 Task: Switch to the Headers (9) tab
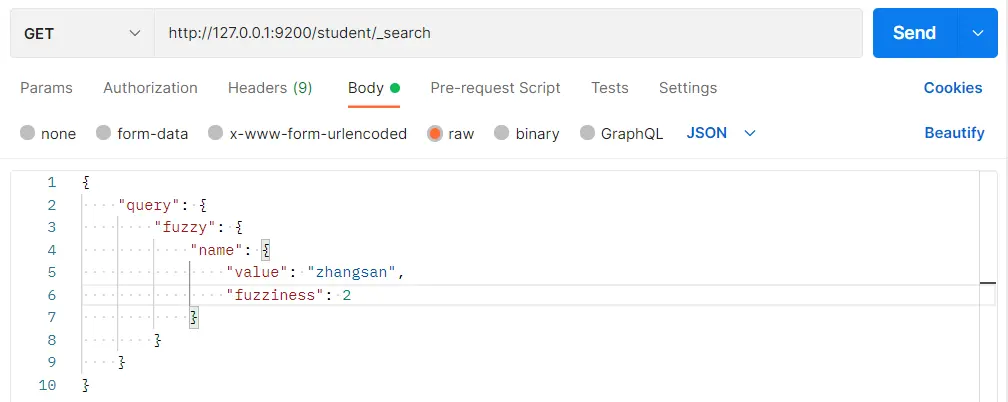pyautogui.click(x=270, y=88)
